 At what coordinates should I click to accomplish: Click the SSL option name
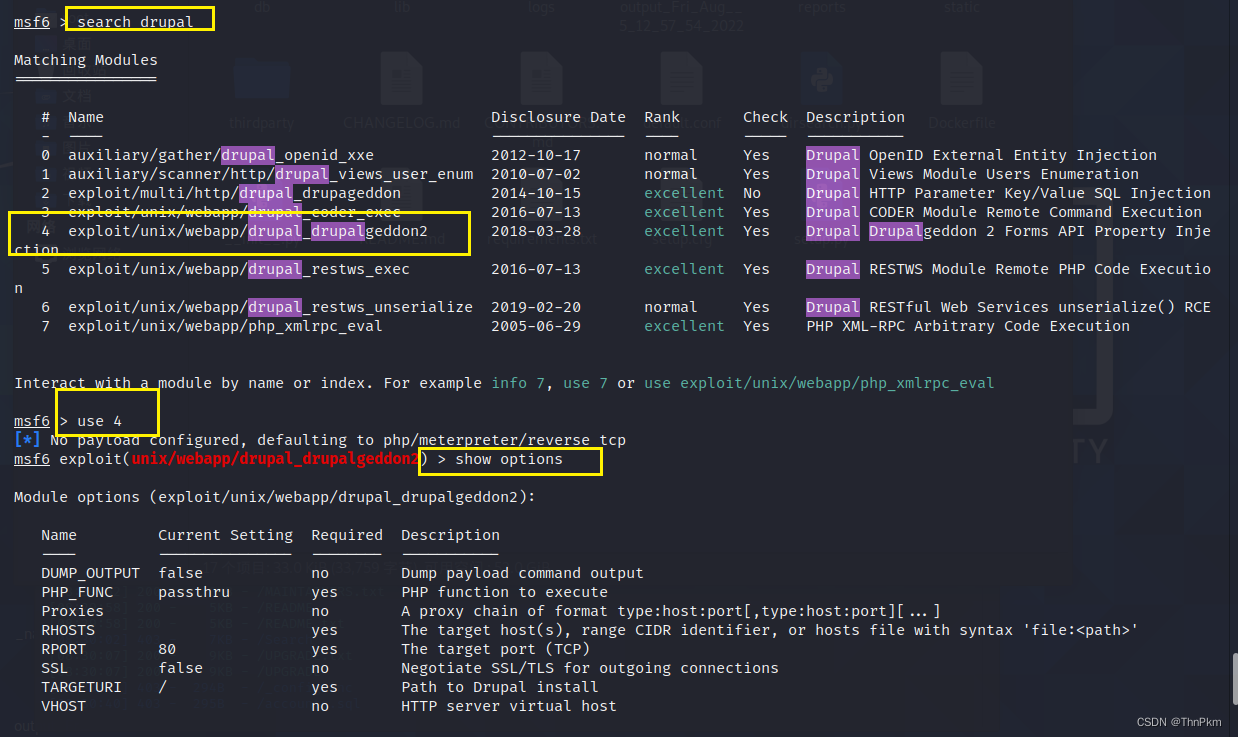click(54, 668)
